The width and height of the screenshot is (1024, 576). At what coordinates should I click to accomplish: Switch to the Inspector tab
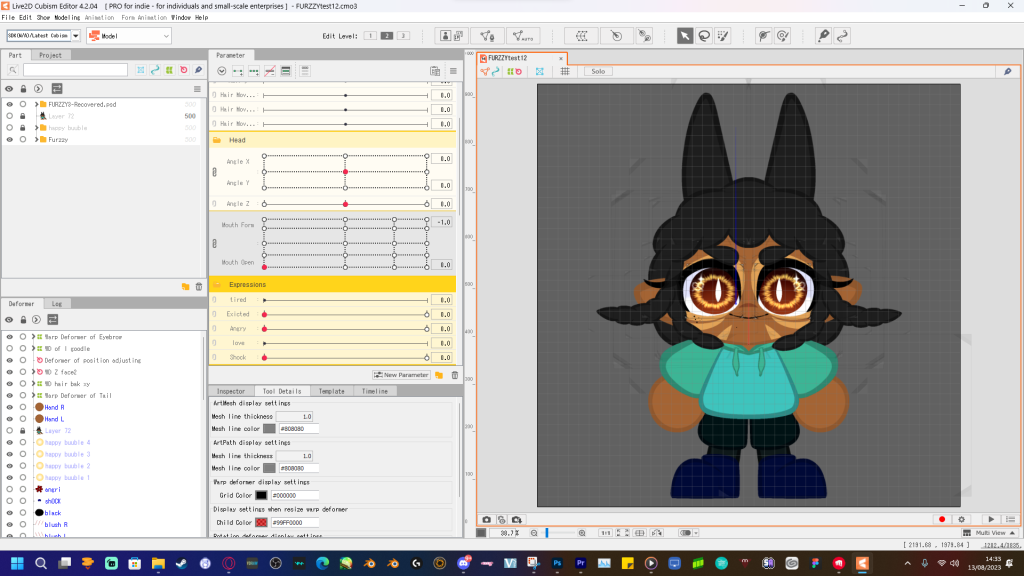click(x=231, y=391)
